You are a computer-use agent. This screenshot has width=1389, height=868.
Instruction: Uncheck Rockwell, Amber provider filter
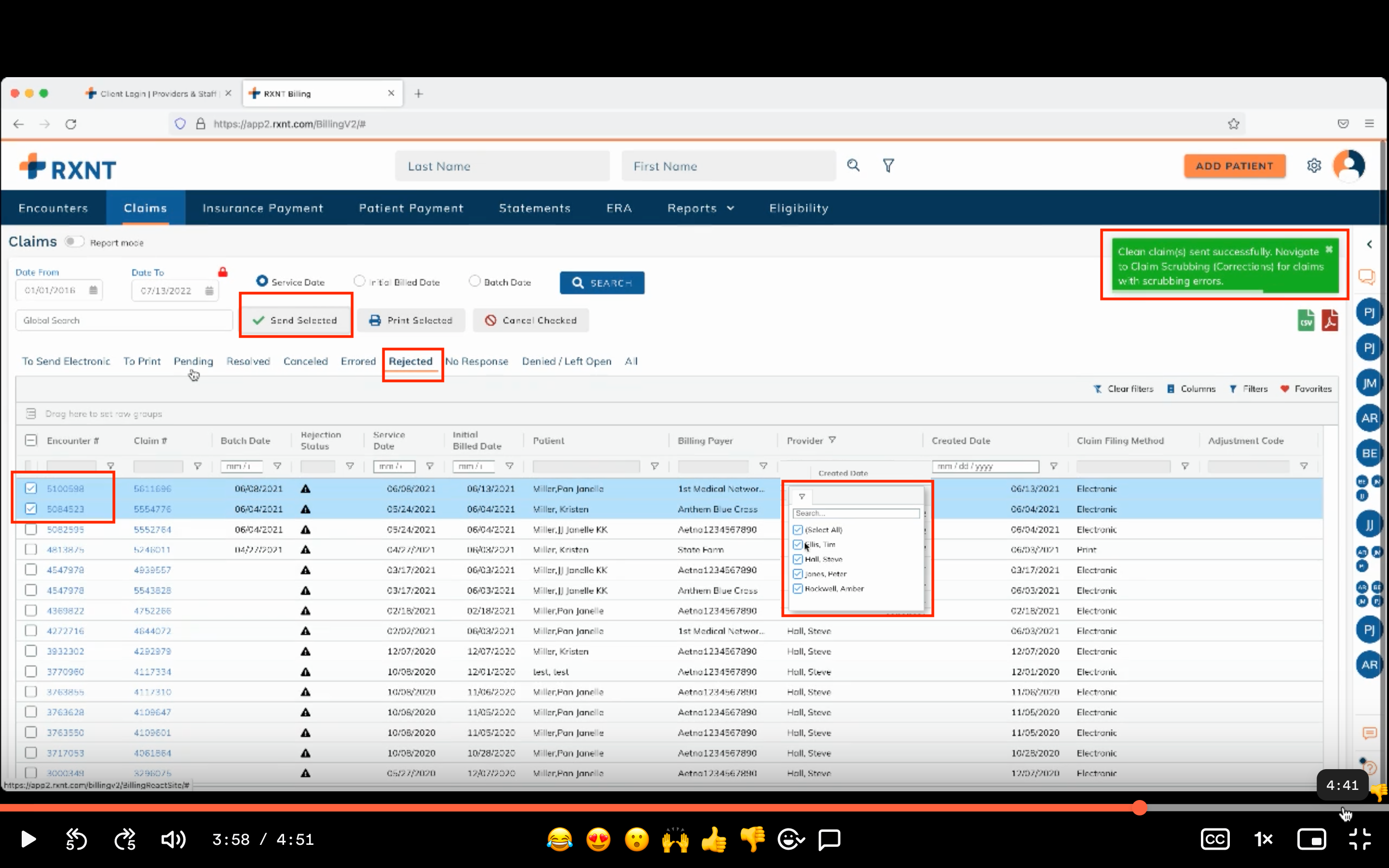(x=797, y=588)
